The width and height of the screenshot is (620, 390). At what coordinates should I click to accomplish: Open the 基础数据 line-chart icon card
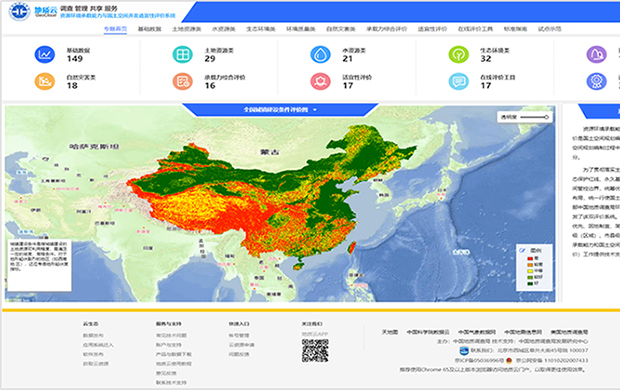45,55
